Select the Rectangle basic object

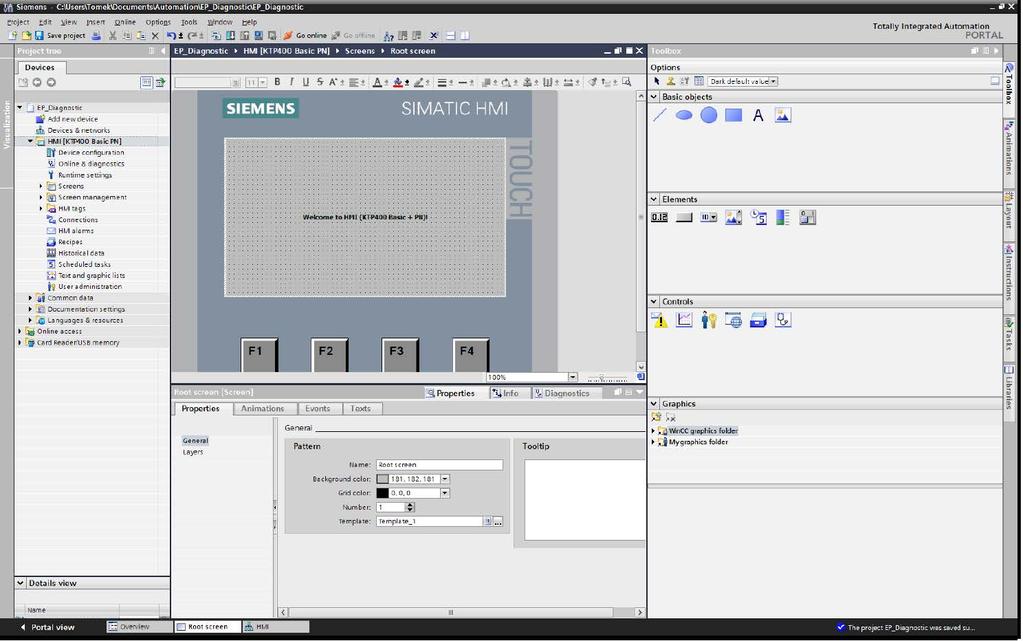pos(733,116)
